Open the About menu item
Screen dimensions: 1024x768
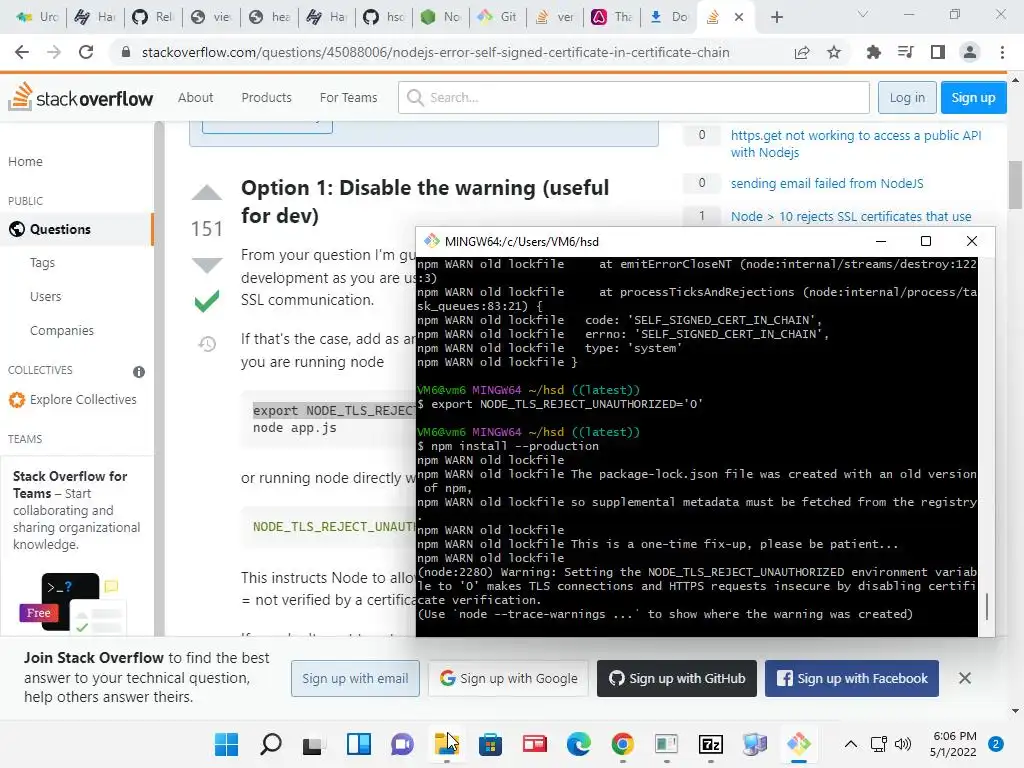195,97
